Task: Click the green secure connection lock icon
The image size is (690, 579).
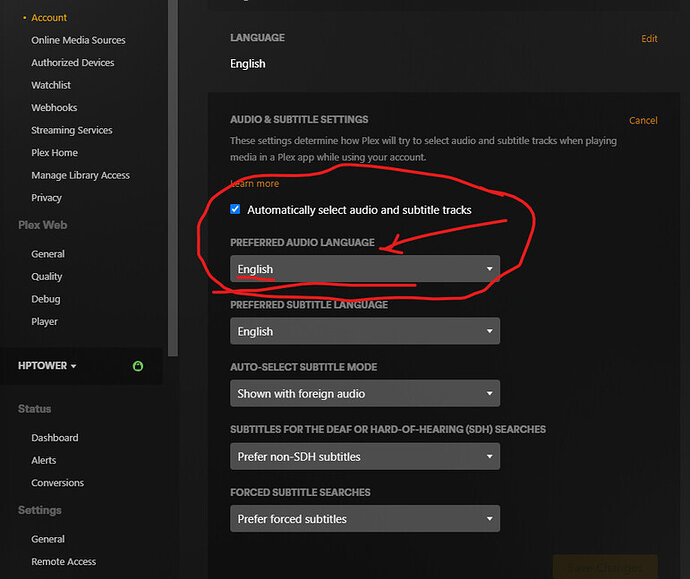Action: 138,366
